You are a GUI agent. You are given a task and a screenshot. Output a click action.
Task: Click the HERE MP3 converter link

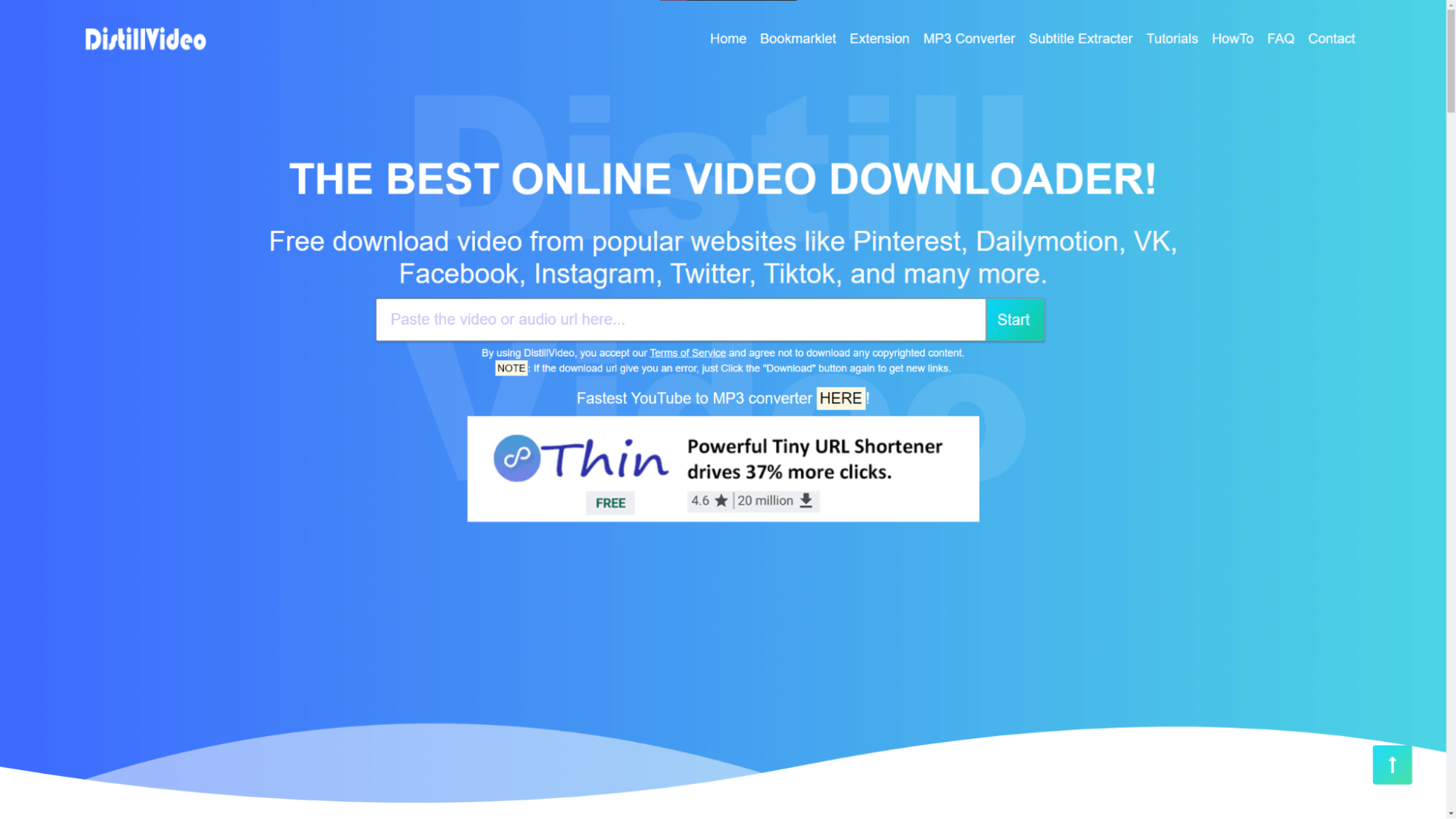tap(839, 398)
